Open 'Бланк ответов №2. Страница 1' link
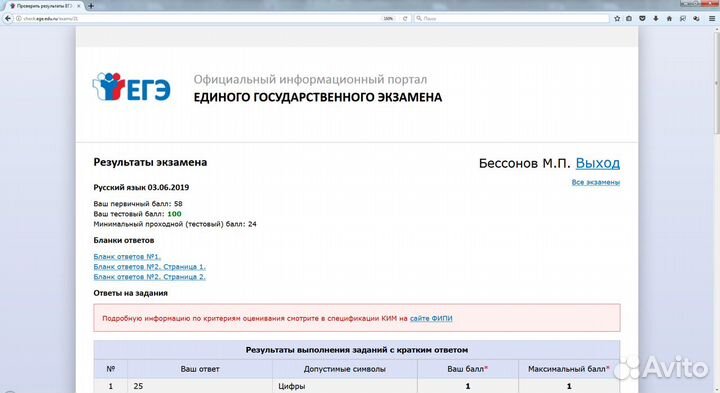 [x=150, y=267]
